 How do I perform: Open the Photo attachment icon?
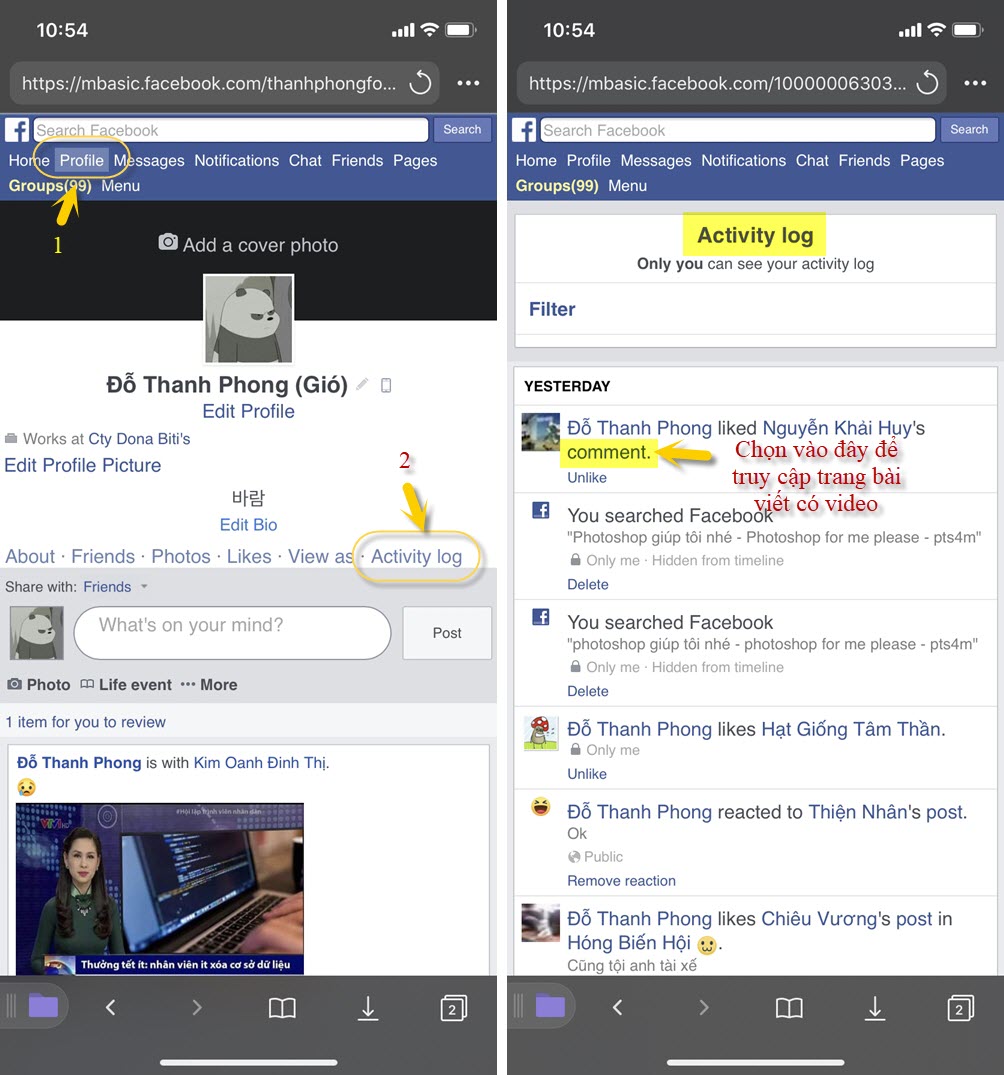(x=16, y=684)
